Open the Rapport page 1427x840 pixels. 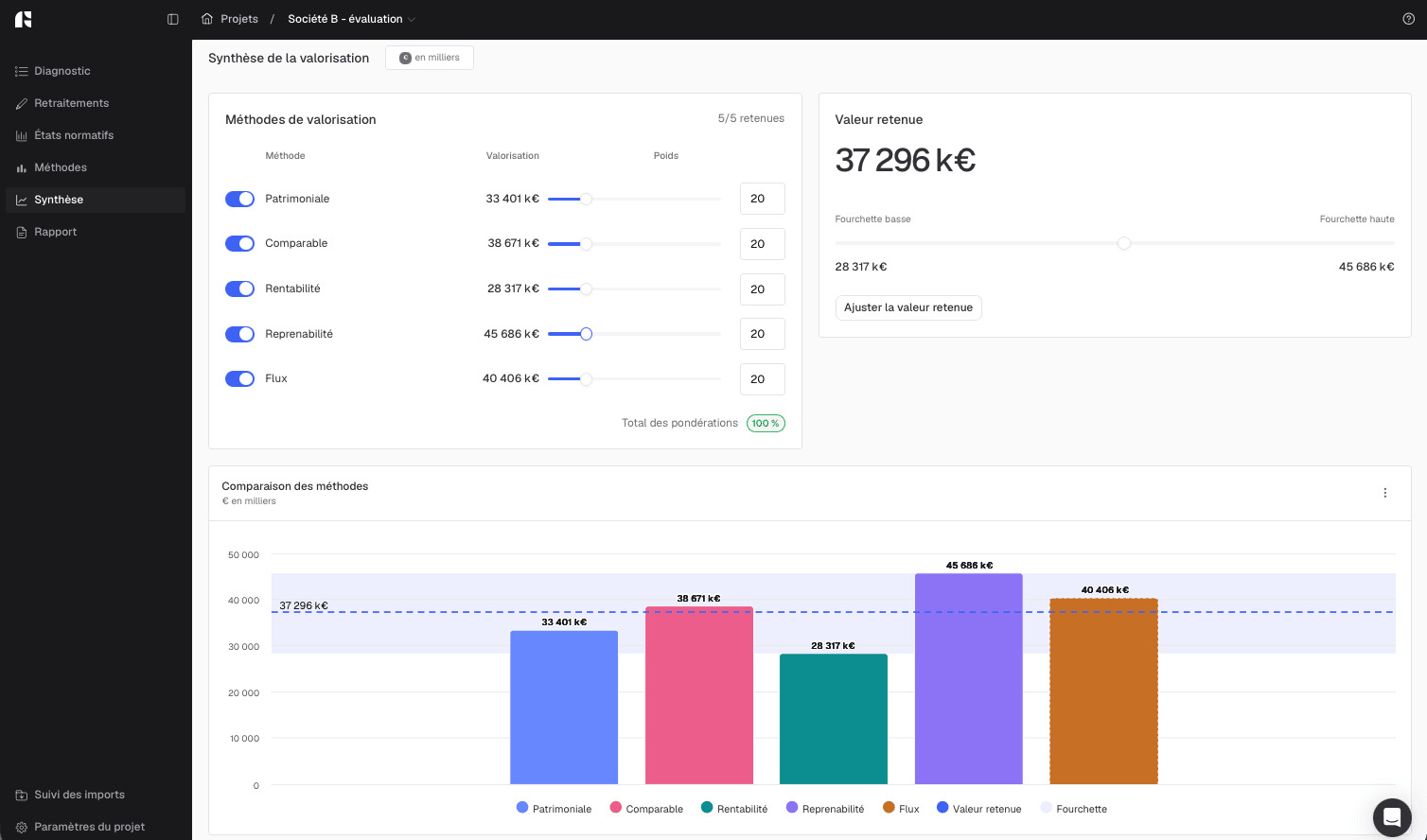click(x=96, y=232)
